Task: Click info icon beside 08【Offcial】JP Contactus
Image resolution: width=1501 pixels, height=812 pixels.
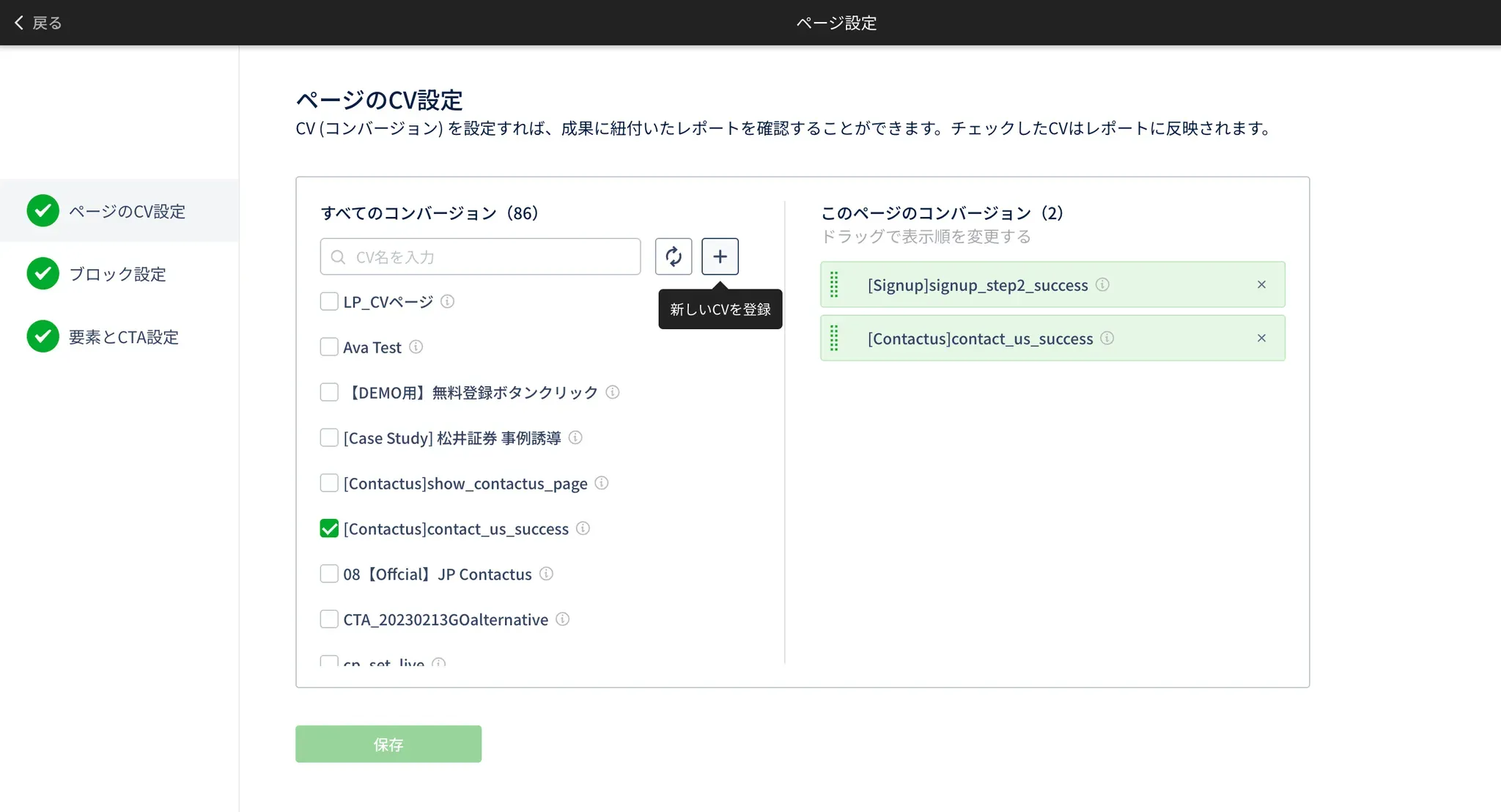Action: tap(546, 574)
